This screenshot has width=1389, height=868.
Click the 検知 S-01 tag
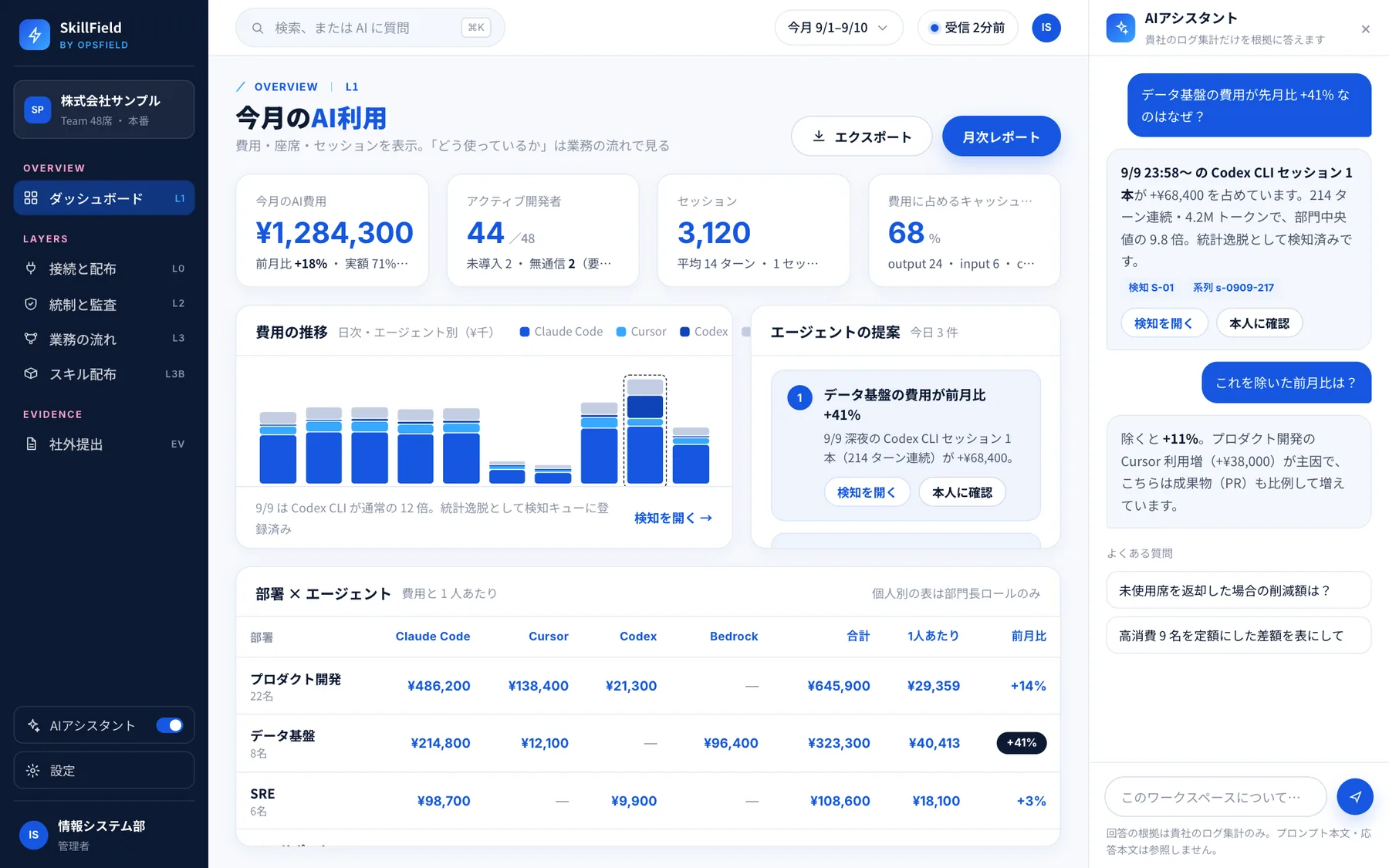pos(1151,287)
